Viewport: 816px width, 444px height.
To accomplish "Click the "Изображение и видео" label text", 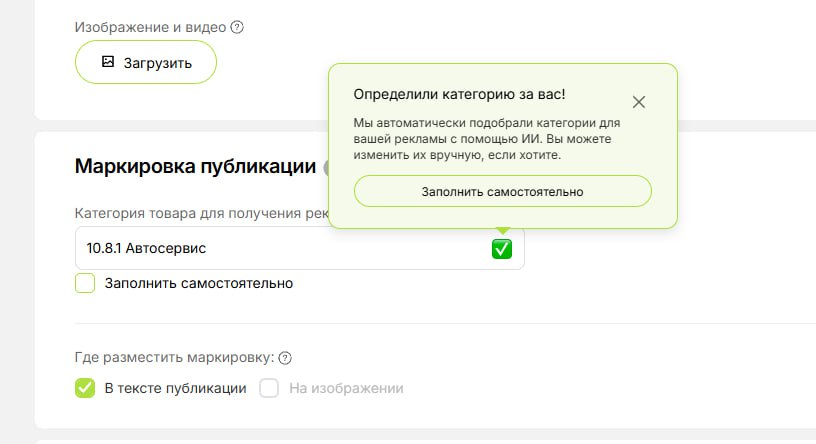I will tap(150, 27).
